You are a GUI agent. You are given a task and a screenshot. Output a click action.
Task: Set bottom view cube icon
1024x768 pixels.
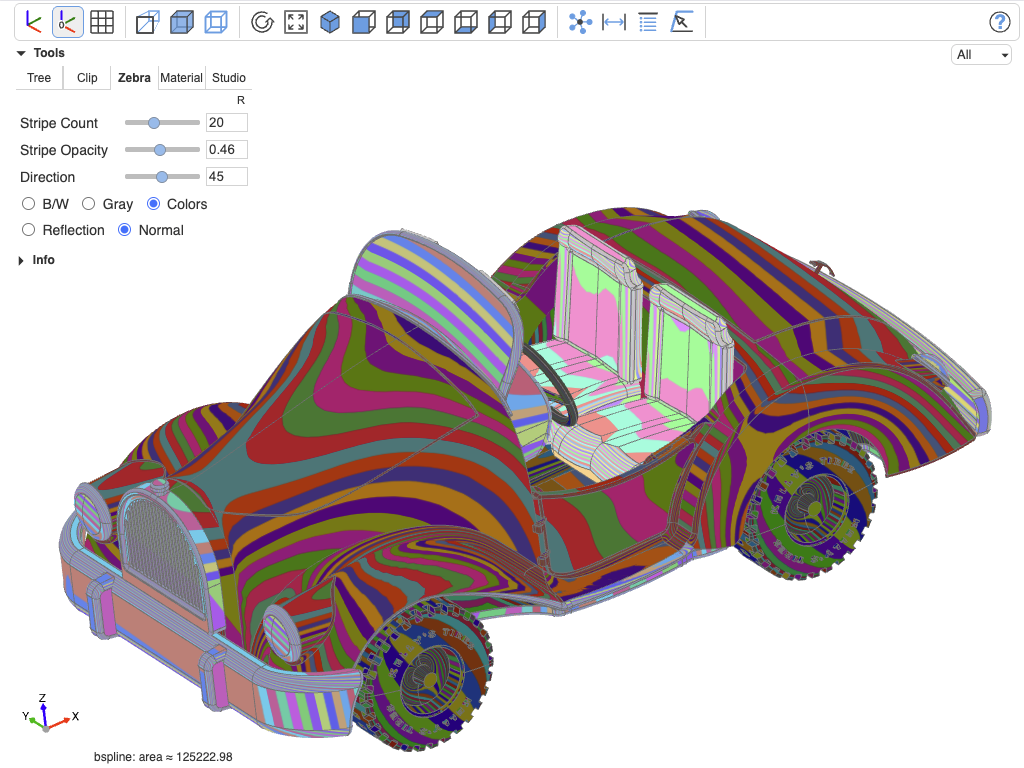[x=466, y=22]
